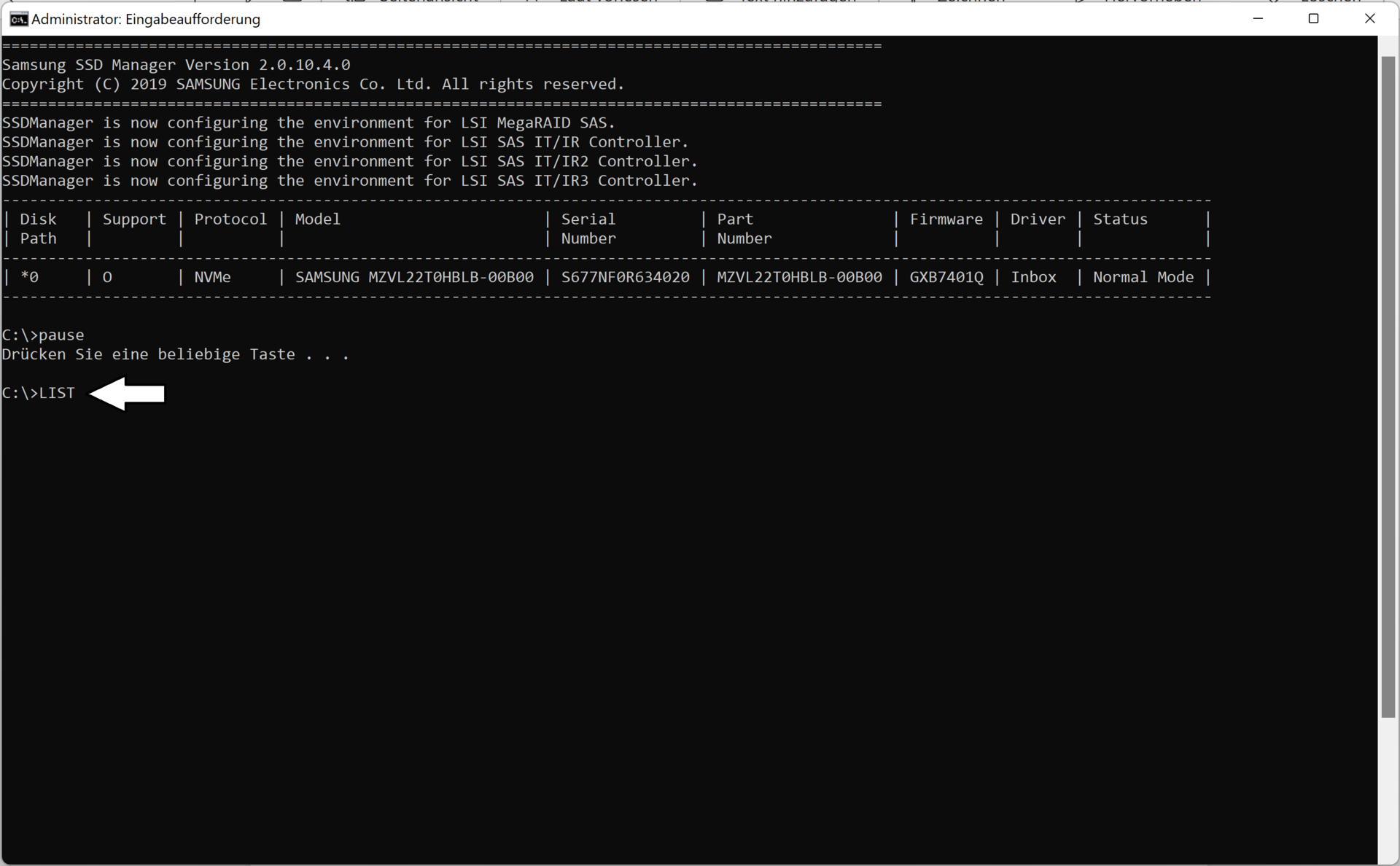Click the 'NVMe' protocol value
The image size is (1400, 866).
click(x=212, y=277)
